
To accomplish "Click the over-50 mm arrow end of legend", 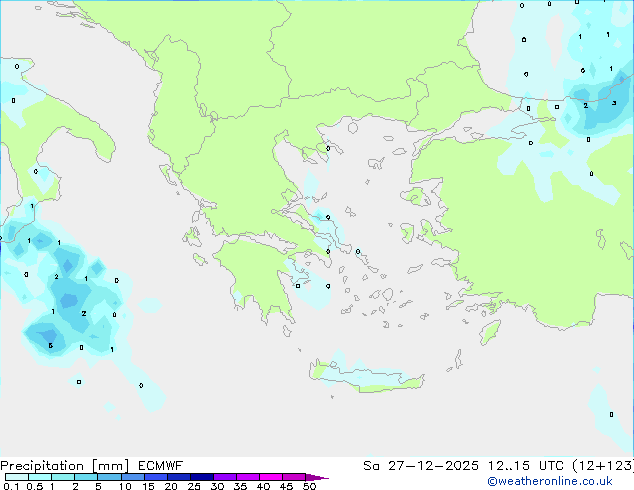I will (x=317, y=477).
